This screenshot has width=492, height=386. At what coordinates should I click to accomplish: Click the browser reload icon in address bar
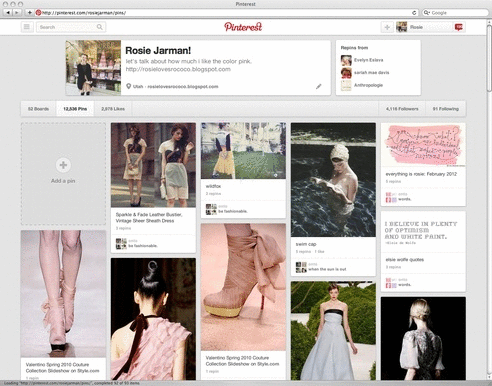tap(414, 13)
